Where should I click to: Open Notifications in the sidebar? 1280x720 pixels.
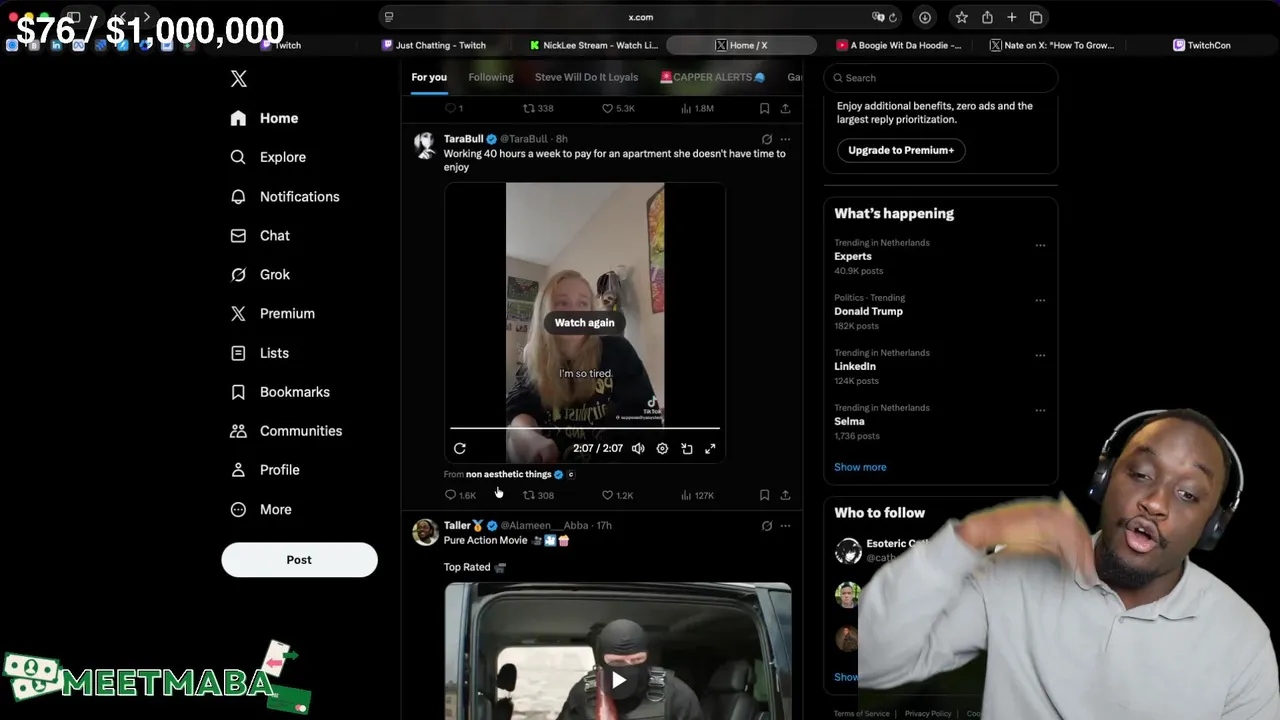pos(285,197)
